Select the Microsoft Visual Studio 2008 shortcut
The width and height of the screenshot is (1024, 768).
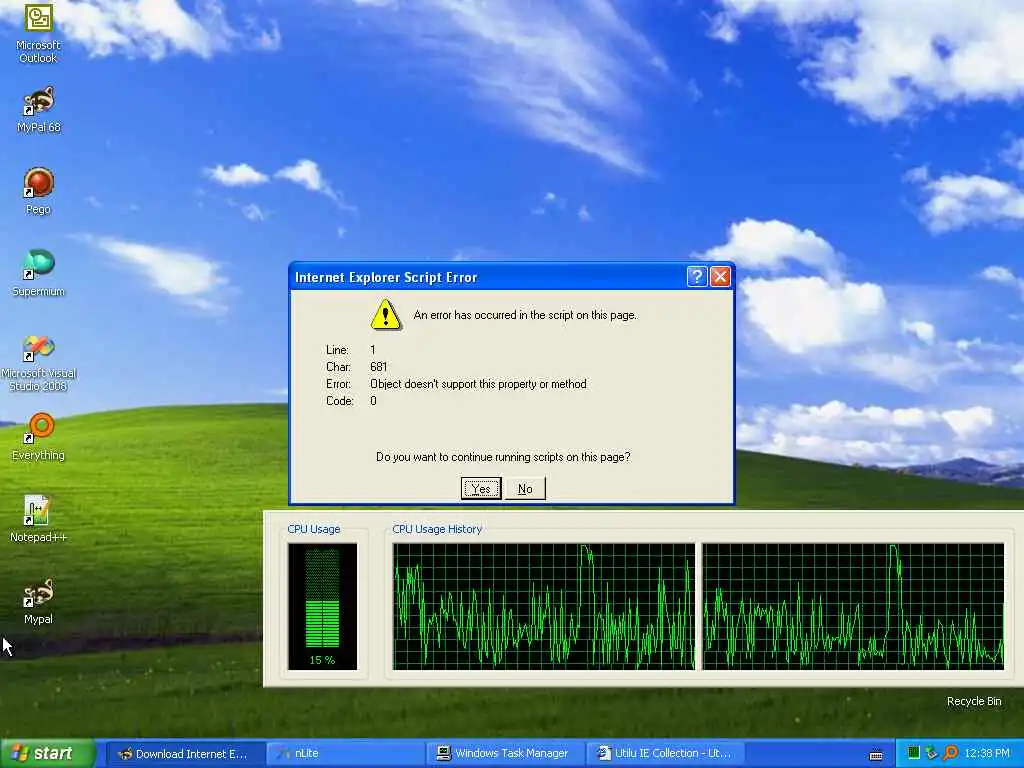tap(38, 363)
